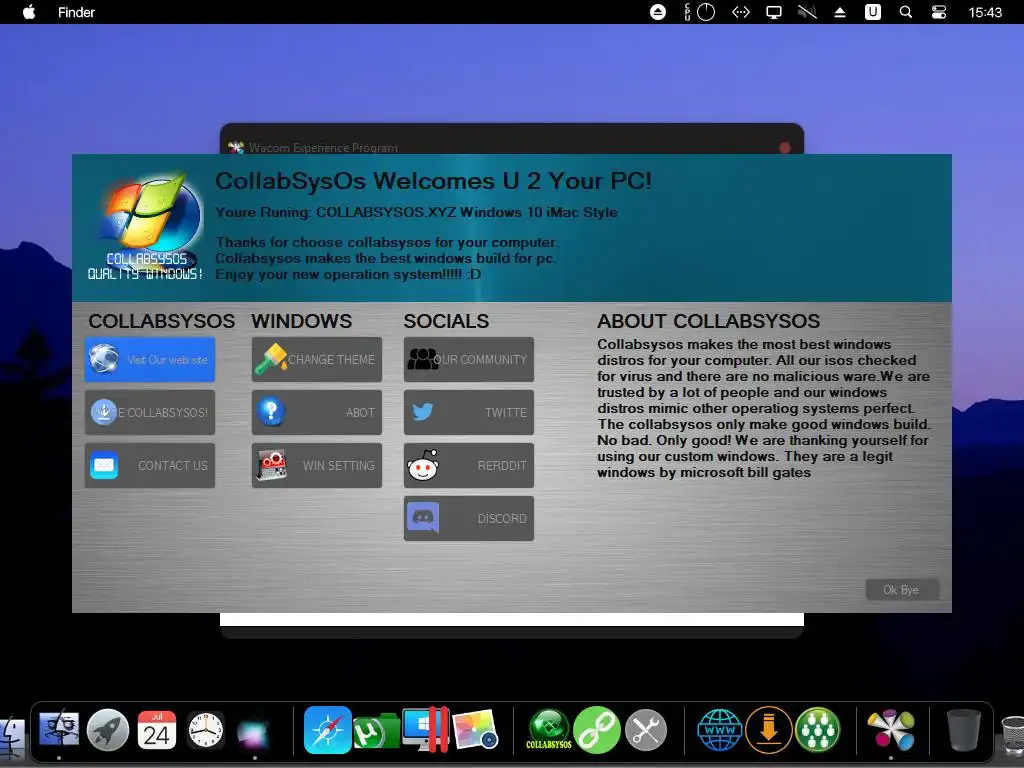Click the DISCORD social button
Screen dimensions: 1024x768
[469, 519]
